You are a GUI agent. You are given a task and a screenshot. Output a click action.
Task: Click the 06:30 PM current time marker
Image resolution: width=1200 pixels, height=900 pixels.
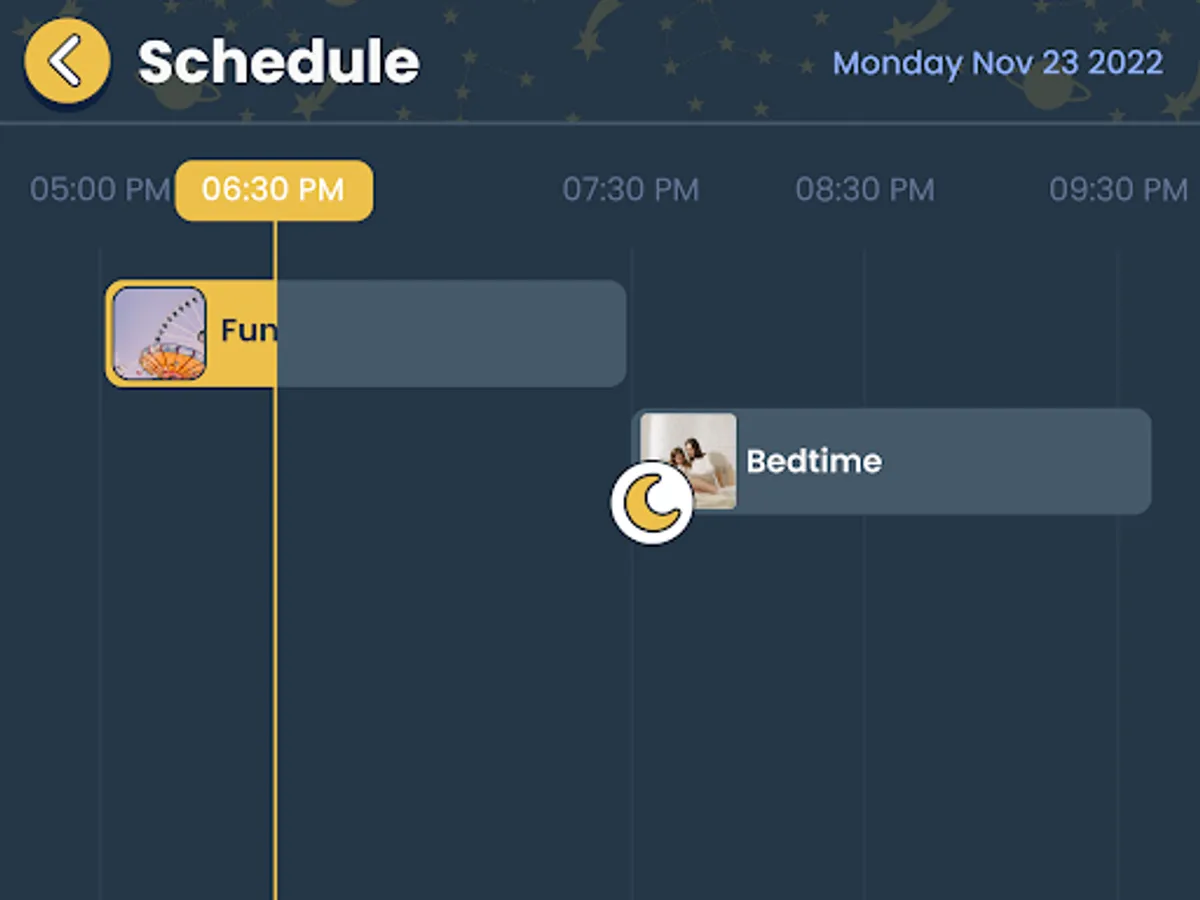pyautogui.click(x=273, y=190)
